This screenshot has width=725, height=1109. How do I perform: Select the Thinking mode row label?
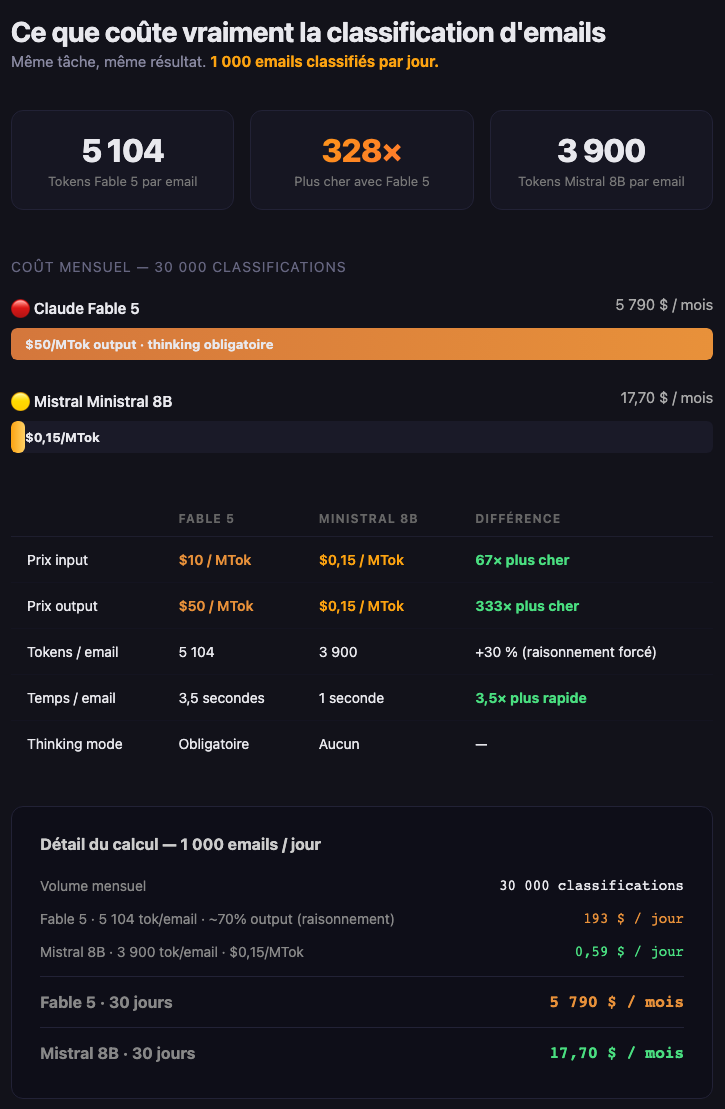point(75,744)
